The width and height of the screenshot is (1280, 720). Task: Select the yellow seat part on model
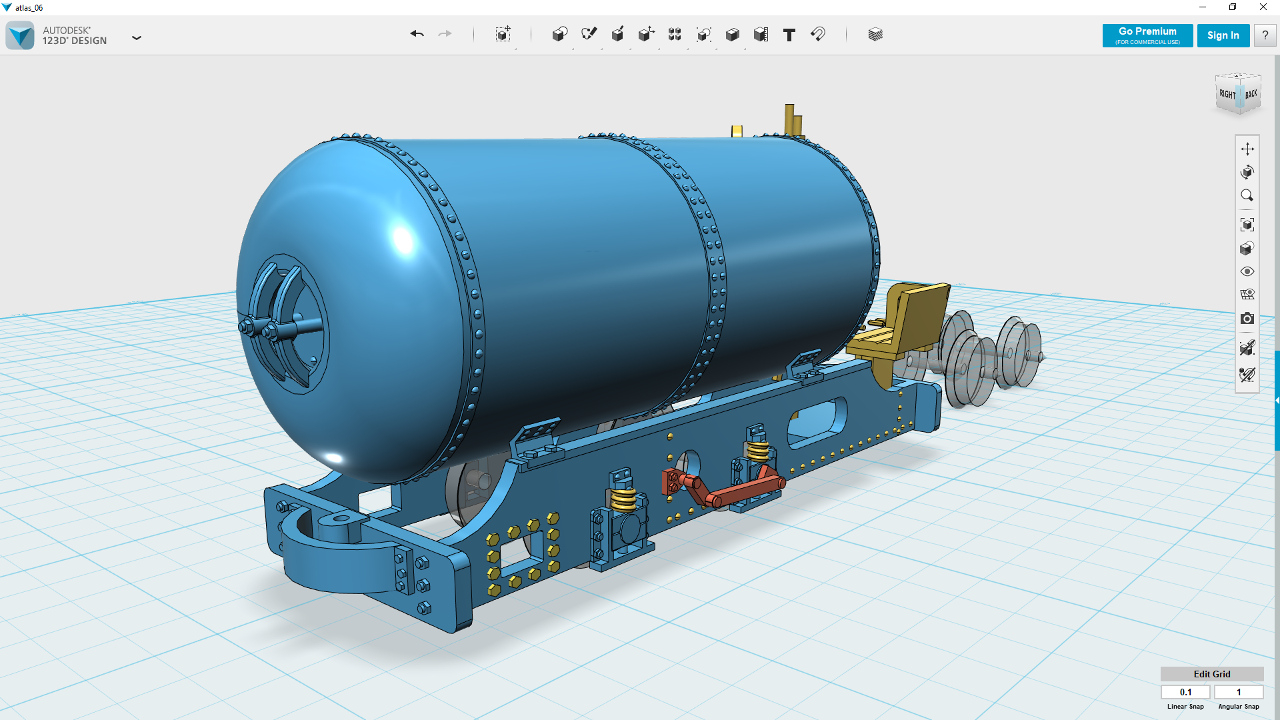click(898, 325)
